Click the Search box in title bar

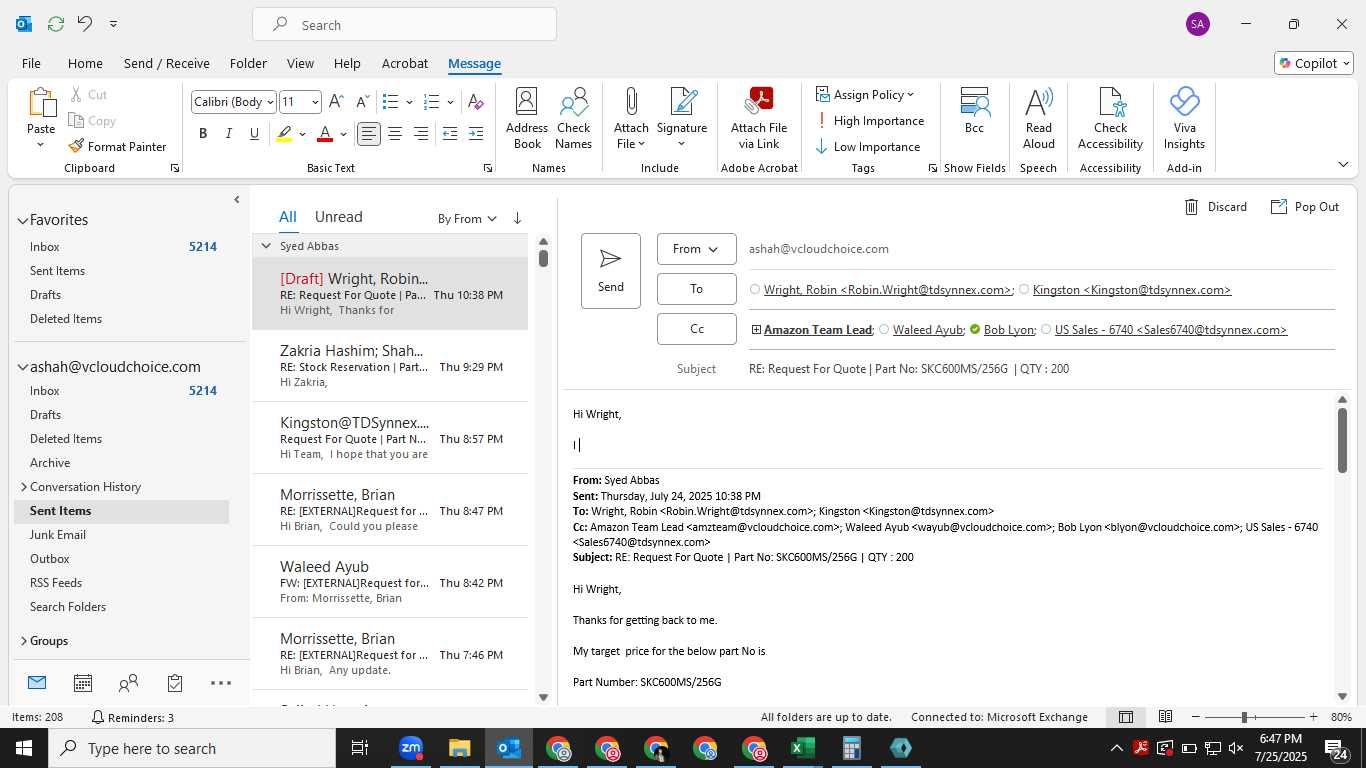tap(404, 25)
